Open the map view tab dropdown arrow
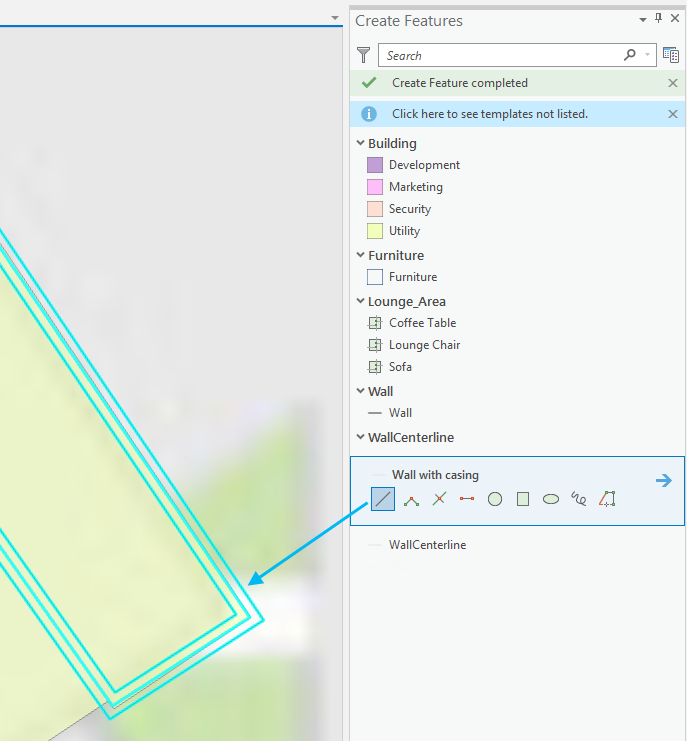 (x=335, y=18)
